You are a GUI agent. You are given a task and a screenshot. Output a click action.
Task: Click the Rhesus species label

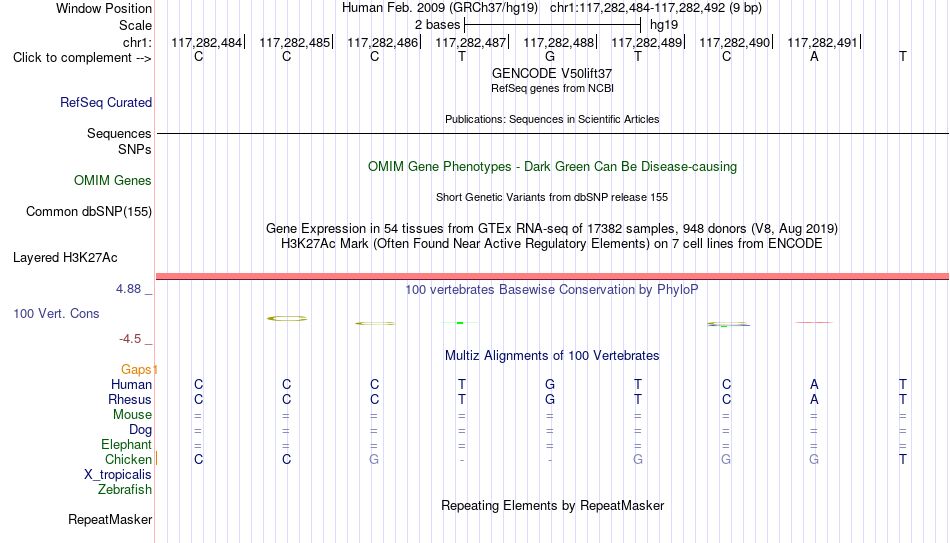pyautogui.click(x=130, y=399)
